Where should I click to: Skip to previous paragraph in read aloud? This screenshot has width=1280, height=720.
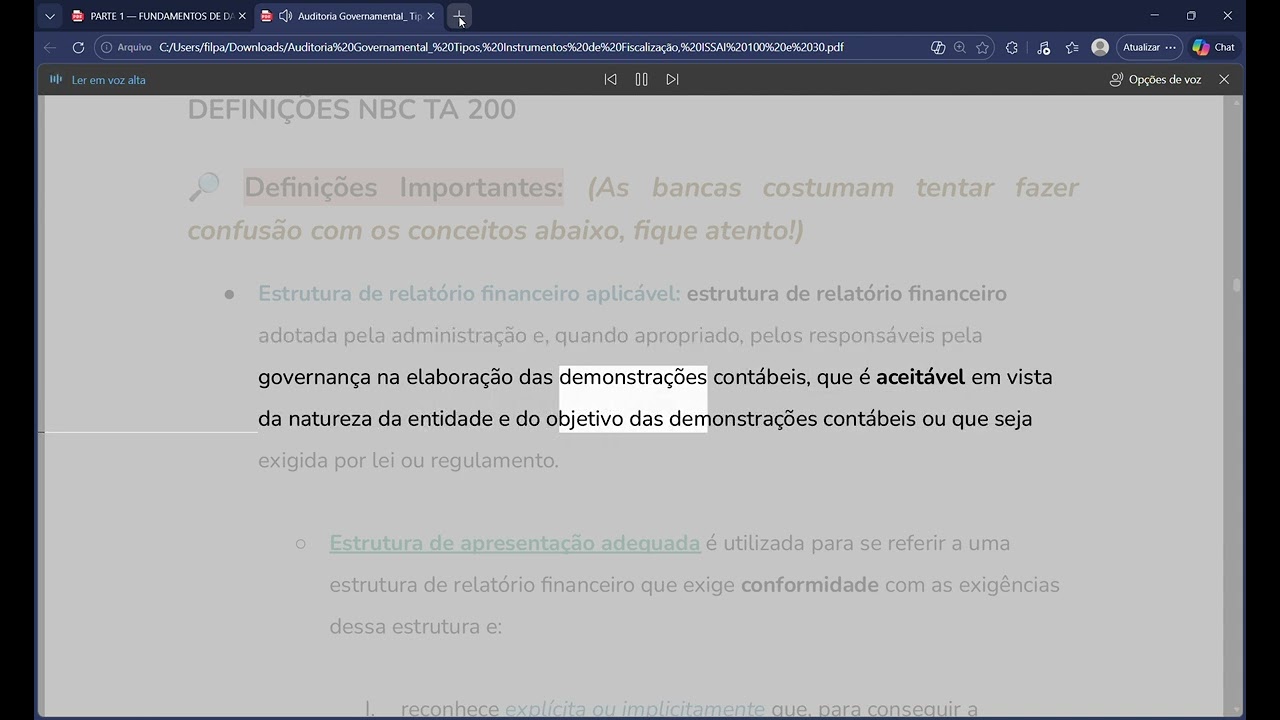[x=610, y=79]
